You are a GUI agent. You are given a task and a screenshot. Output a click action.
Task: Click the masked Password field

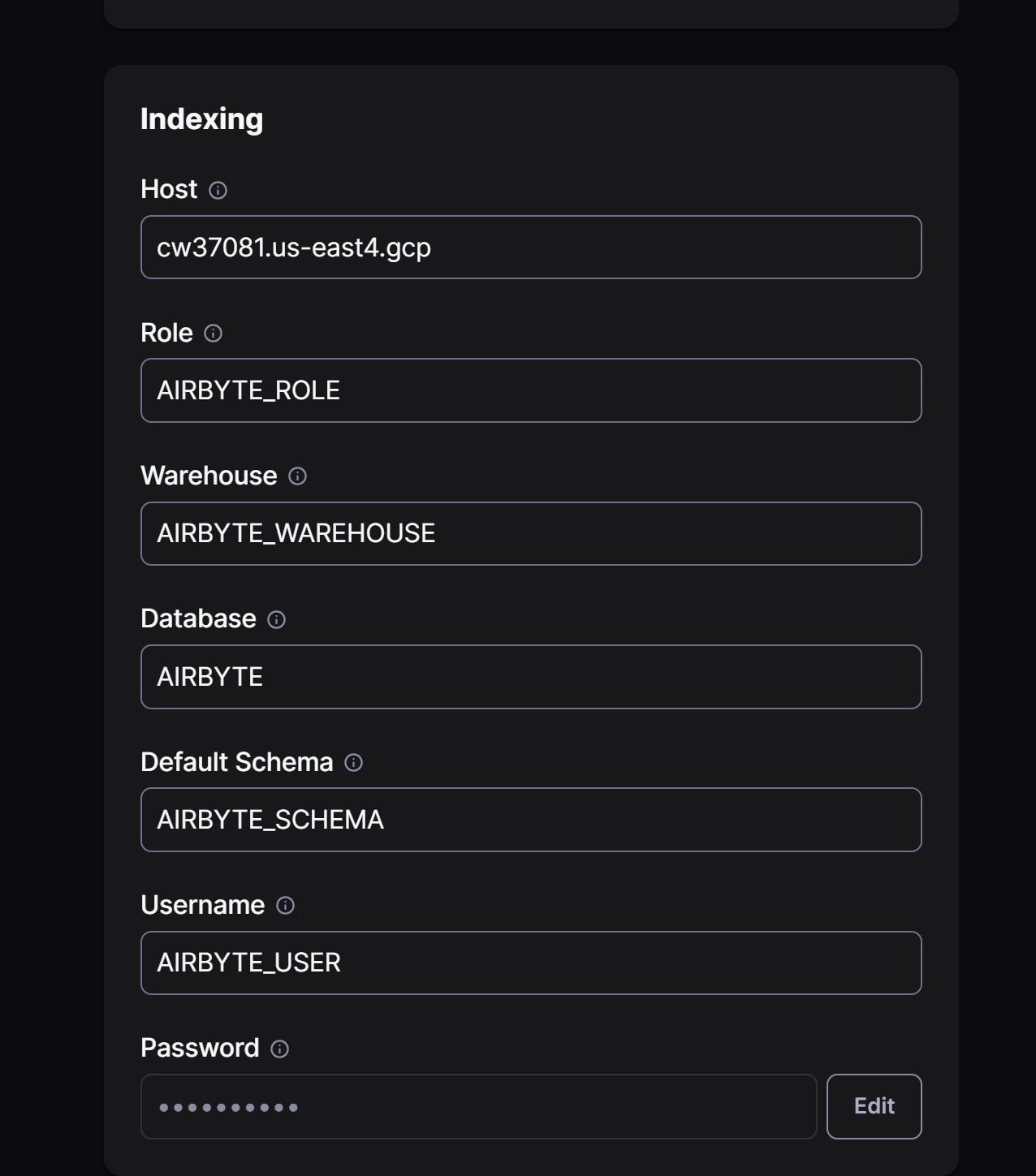coord(478,1107)
